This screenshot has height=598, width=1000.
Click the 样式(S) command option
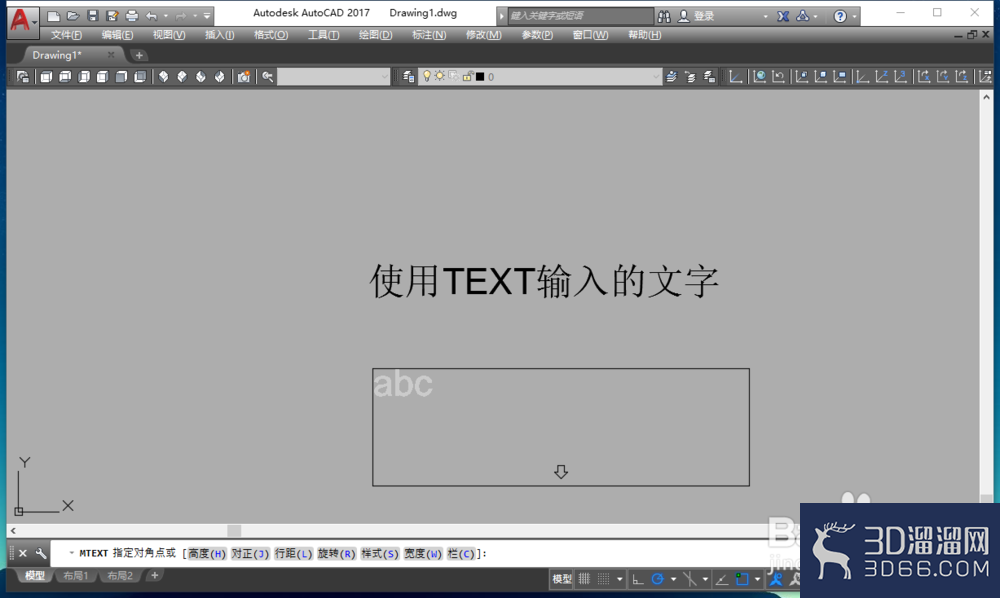380,553
